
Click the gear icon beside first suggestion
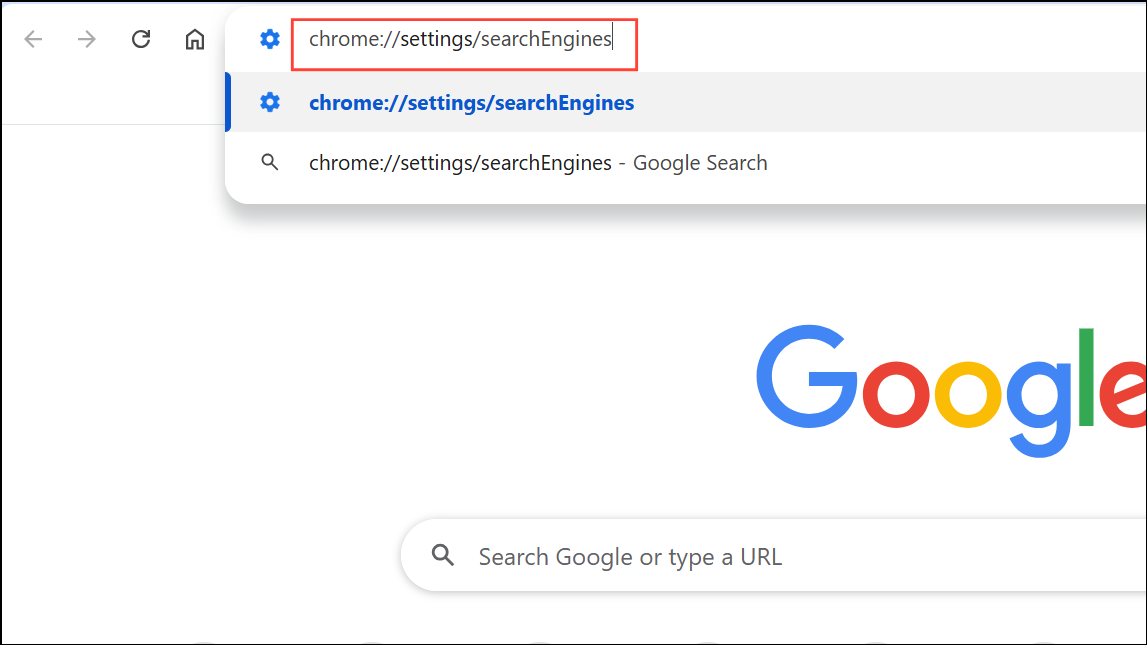point(270,102)
